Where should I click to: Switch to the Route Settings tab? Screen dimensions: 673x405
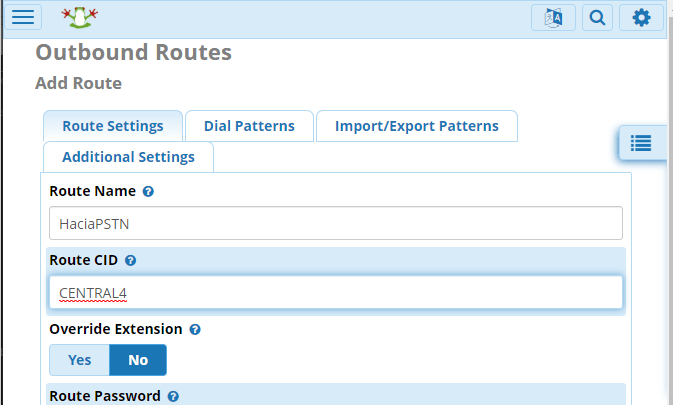point(113,126)
